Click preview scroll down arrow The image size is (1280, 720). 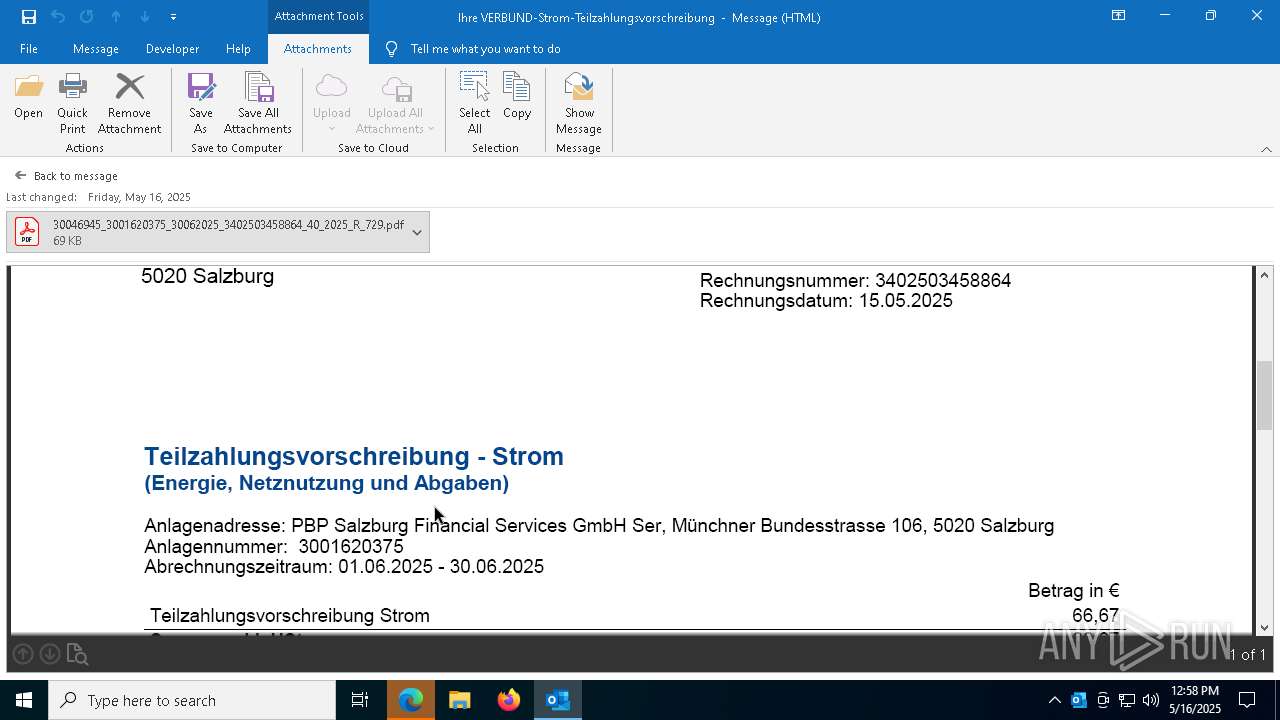(x=1264, y=628)
